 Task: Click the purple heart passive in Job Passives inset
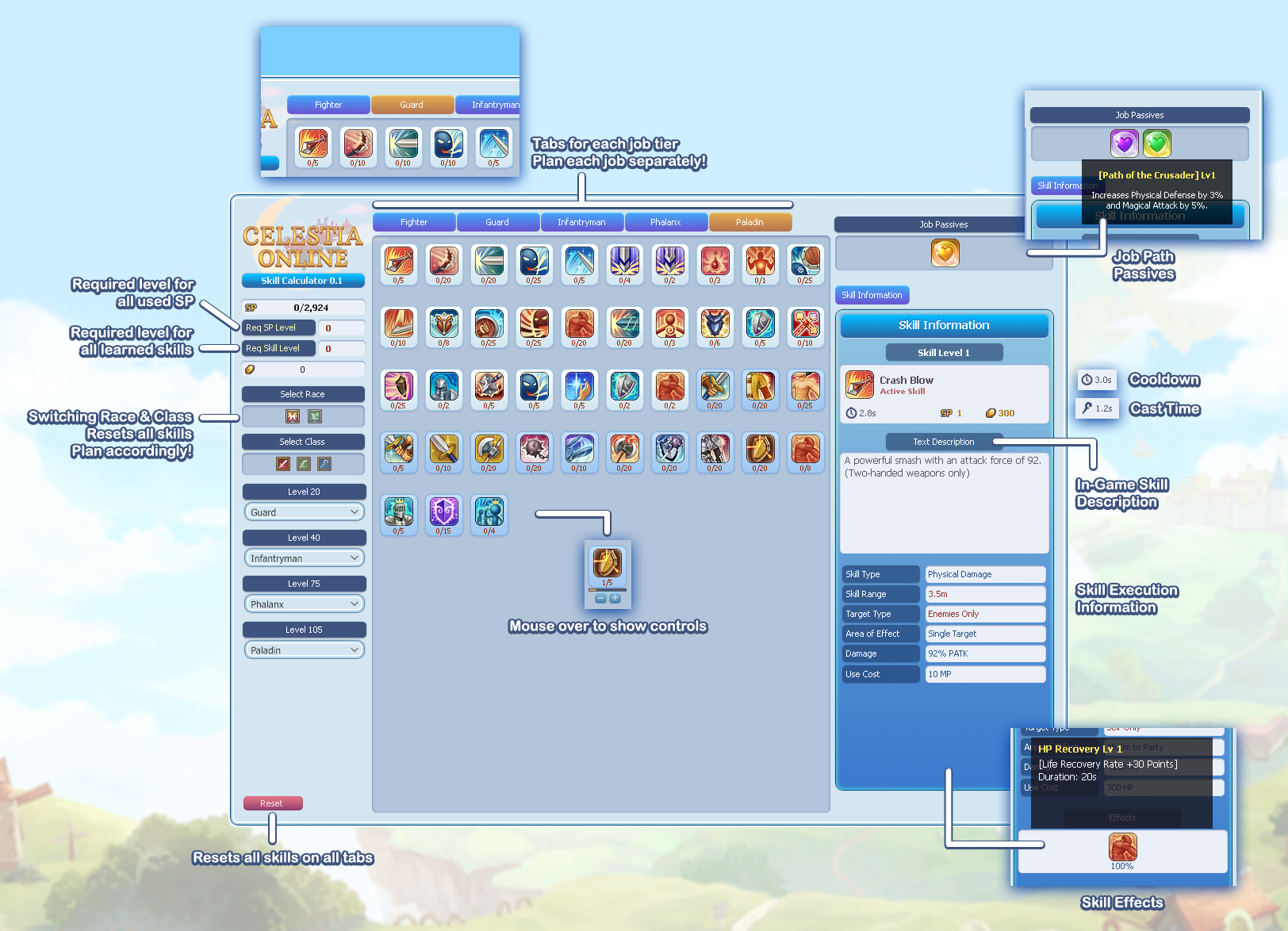click(1124, 144)
